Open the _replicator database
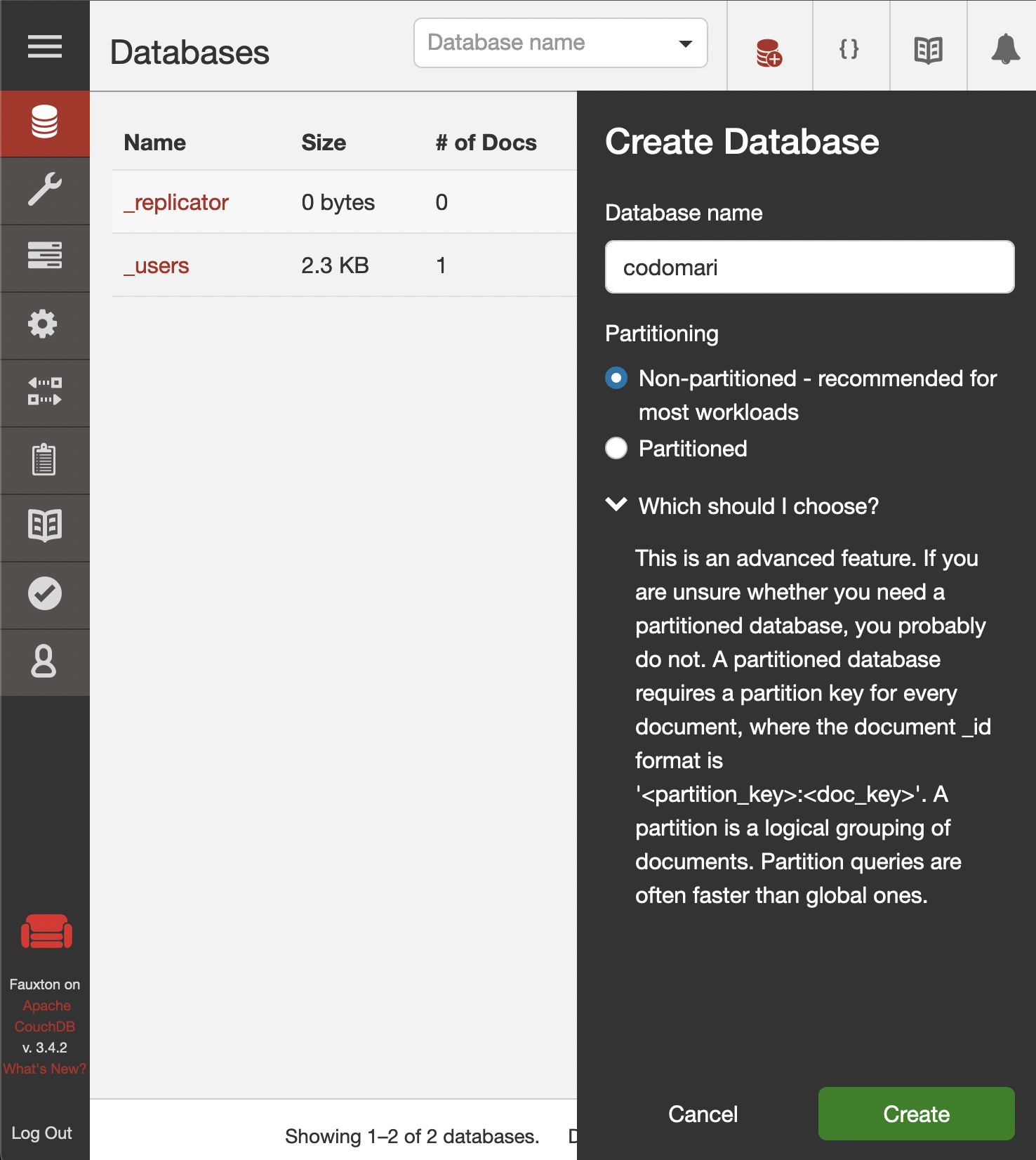1036x1160 pixels. tap(176, 202)
